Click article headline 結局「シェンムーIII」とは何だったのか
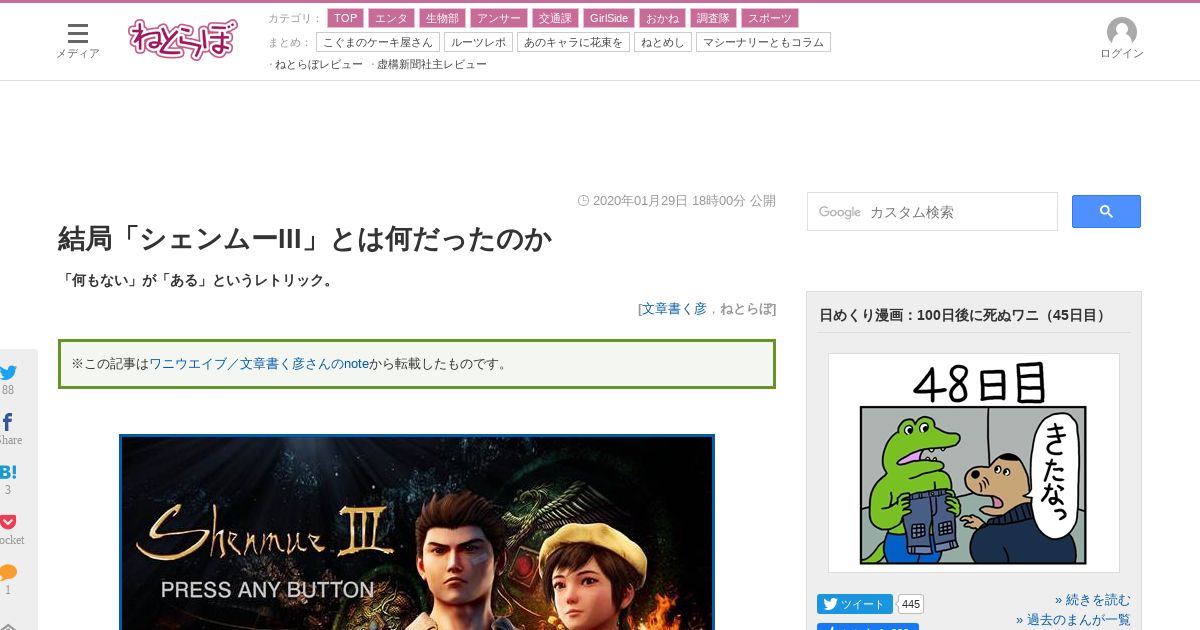 point(305,240)
